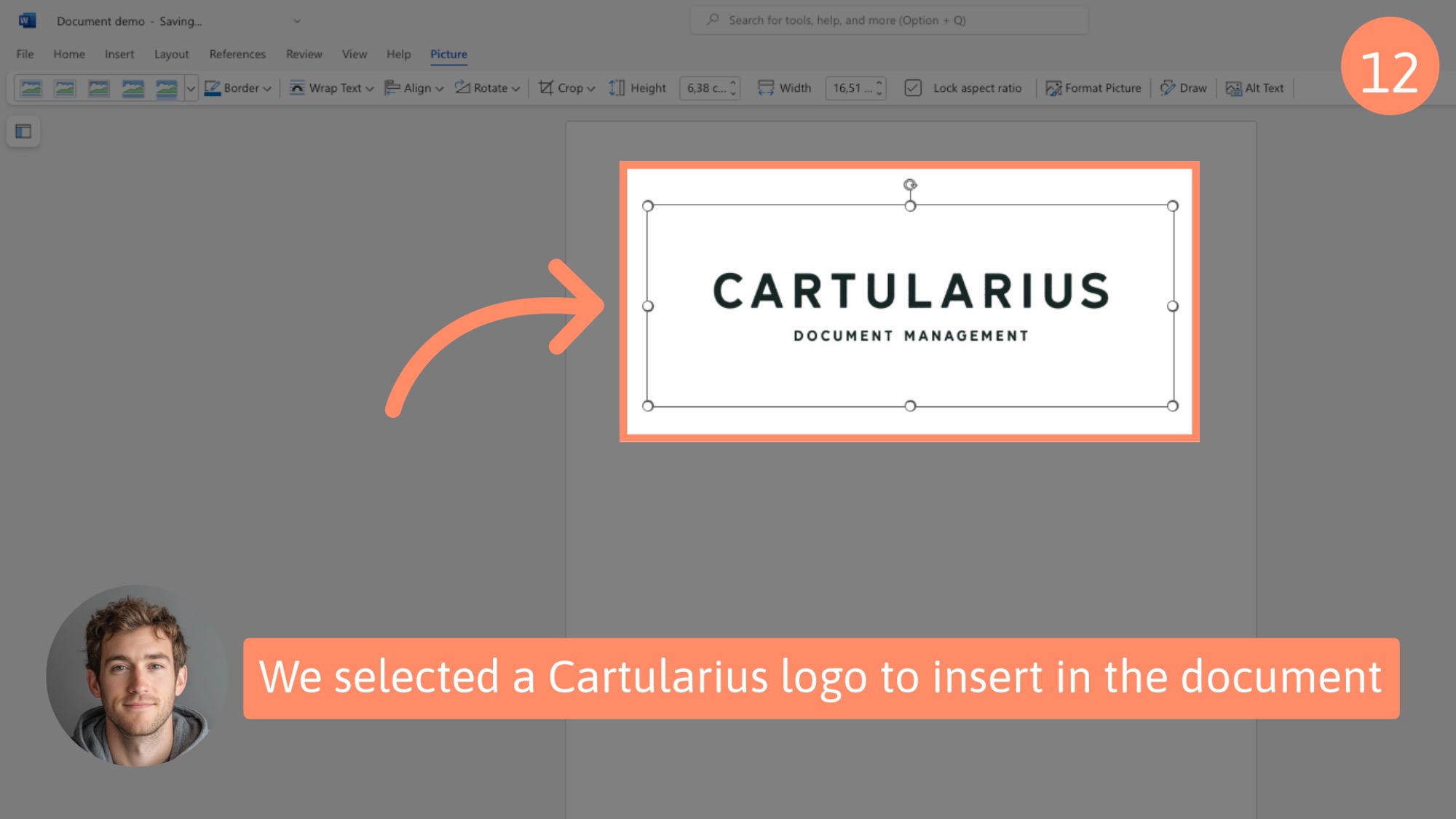This screenshot has height=819, width=1456.
Task: Switch to the Home tab
Action: [69, 54]
